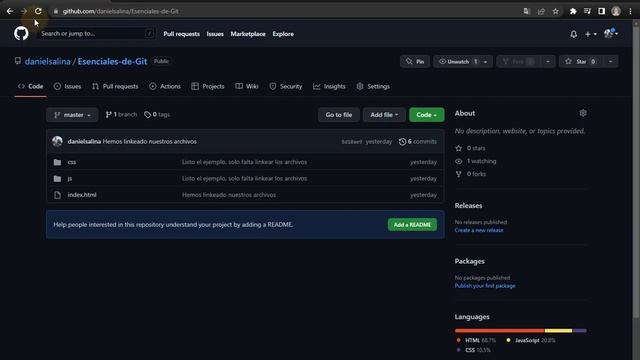This screenshot has height=360, width=640.
Task: Edit About details with gear icon
Action: [x=583, y=113]
